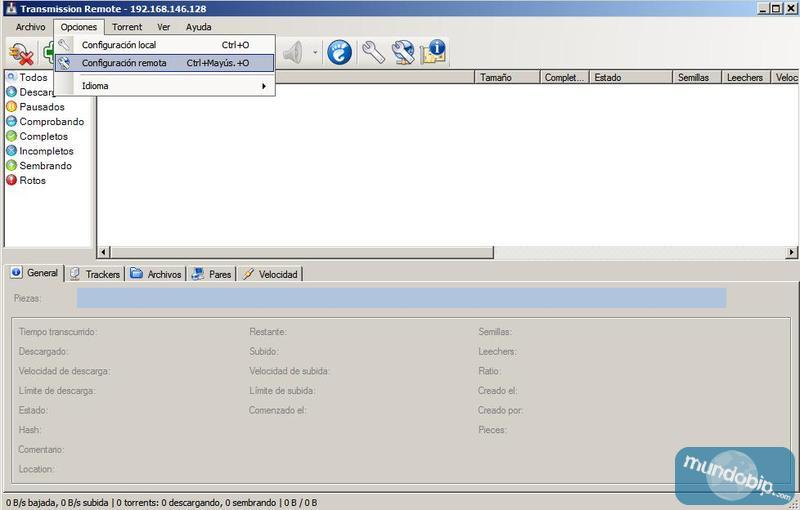Sort by the Estado column header

coord(631,78)
